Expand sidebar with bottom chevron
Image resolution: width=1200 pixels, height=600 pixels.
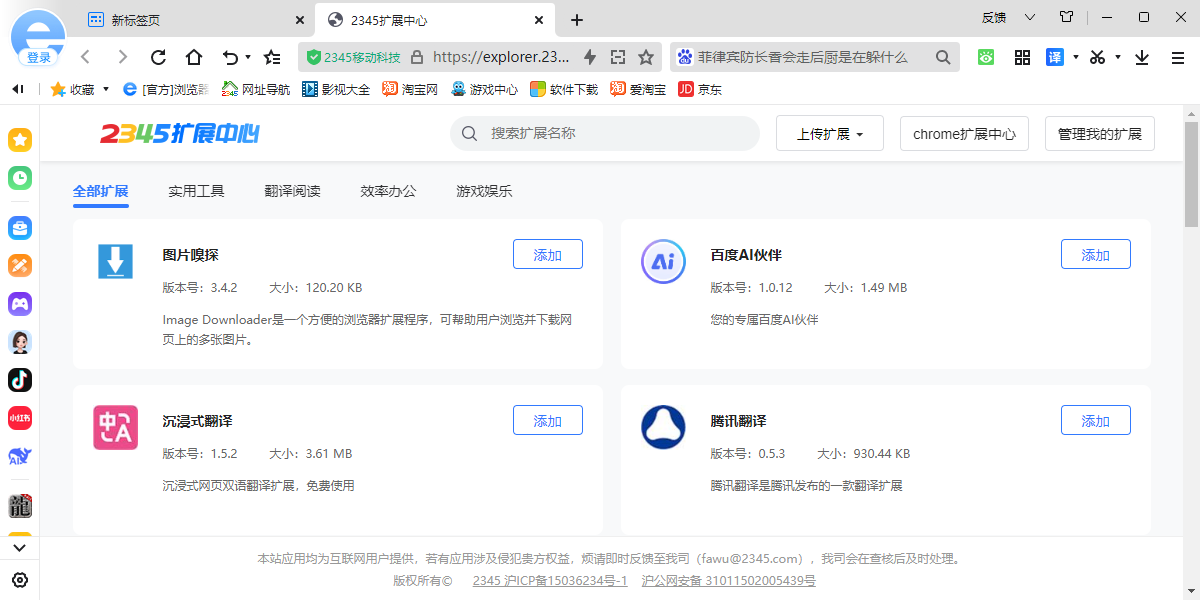point(19,548)
